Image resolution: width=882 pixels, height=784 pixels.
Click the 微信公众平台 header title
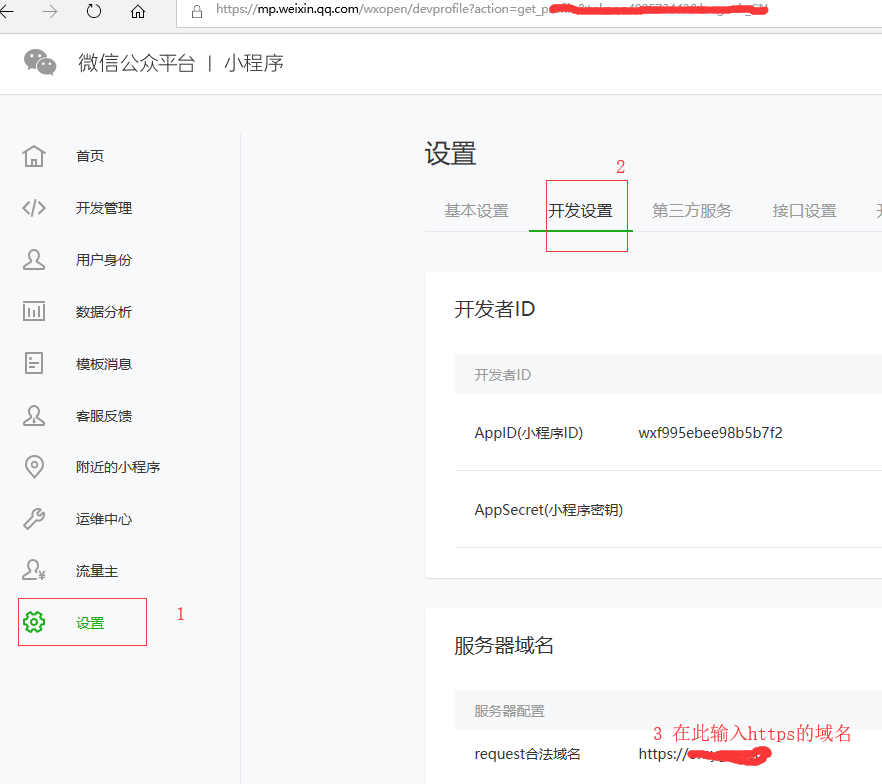coord(137,62)
